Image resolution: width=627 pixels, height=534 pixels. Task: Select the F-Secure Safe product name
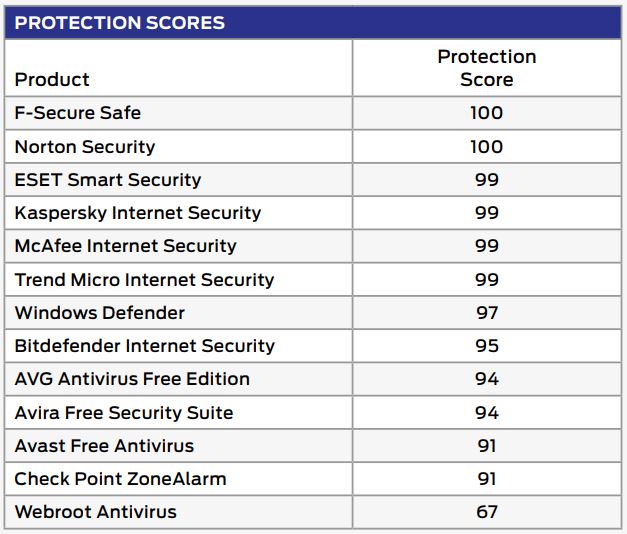(76, 113)
